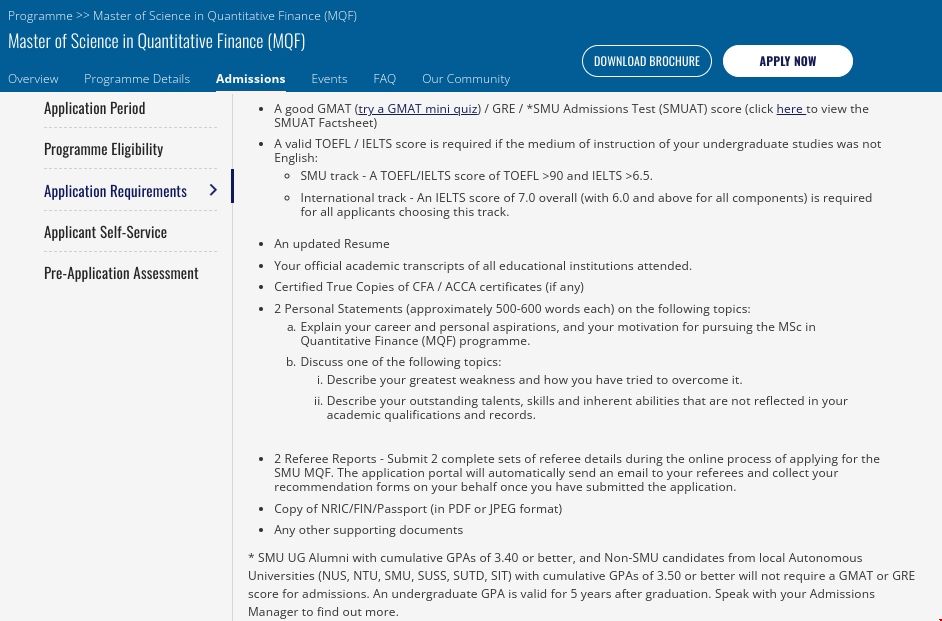Select the Admissions tab
The width and height of the screenshot is (942, 621).
[250, 79]
